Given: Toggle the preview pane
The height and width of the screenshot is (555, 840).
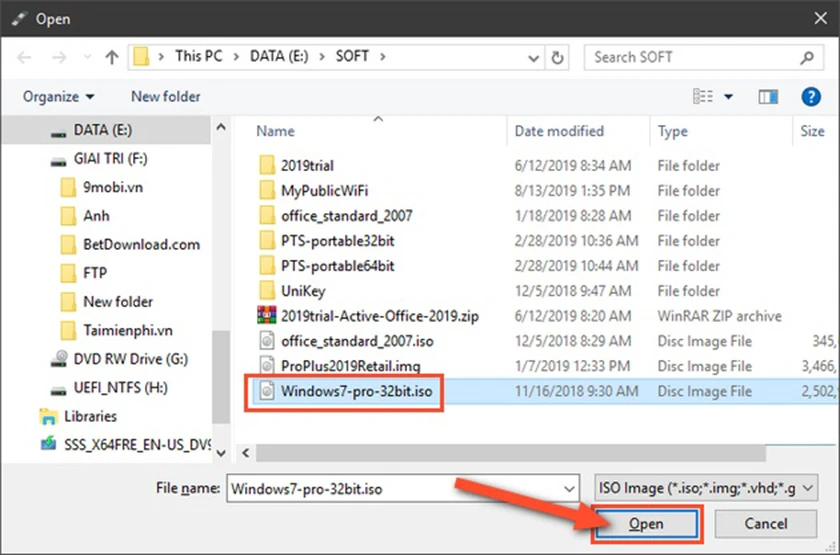Looking at the screenshot, I should (x=768, y=97).
